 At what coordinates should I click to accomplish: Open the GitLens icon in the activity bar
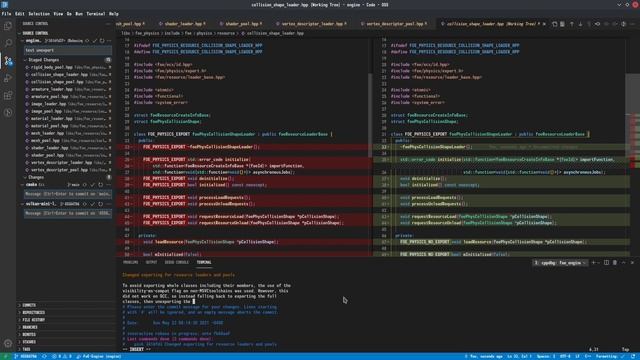8,113
